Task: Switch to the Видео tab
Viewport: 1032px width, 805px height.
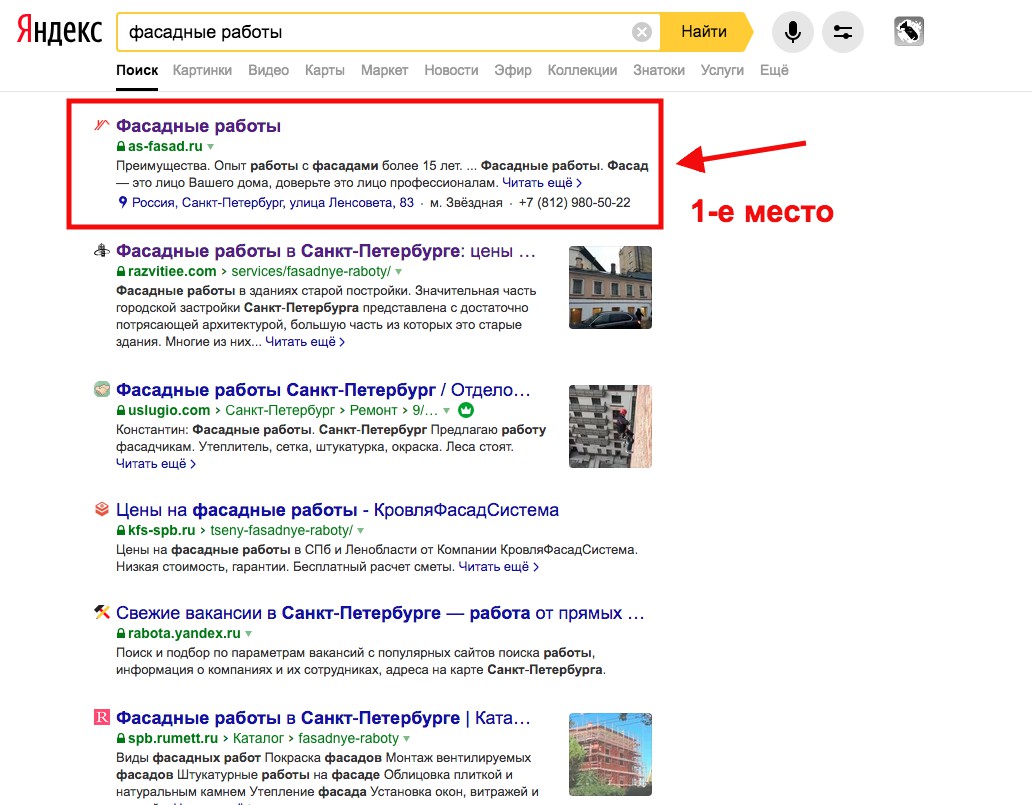Action: (x=269, y=70)
